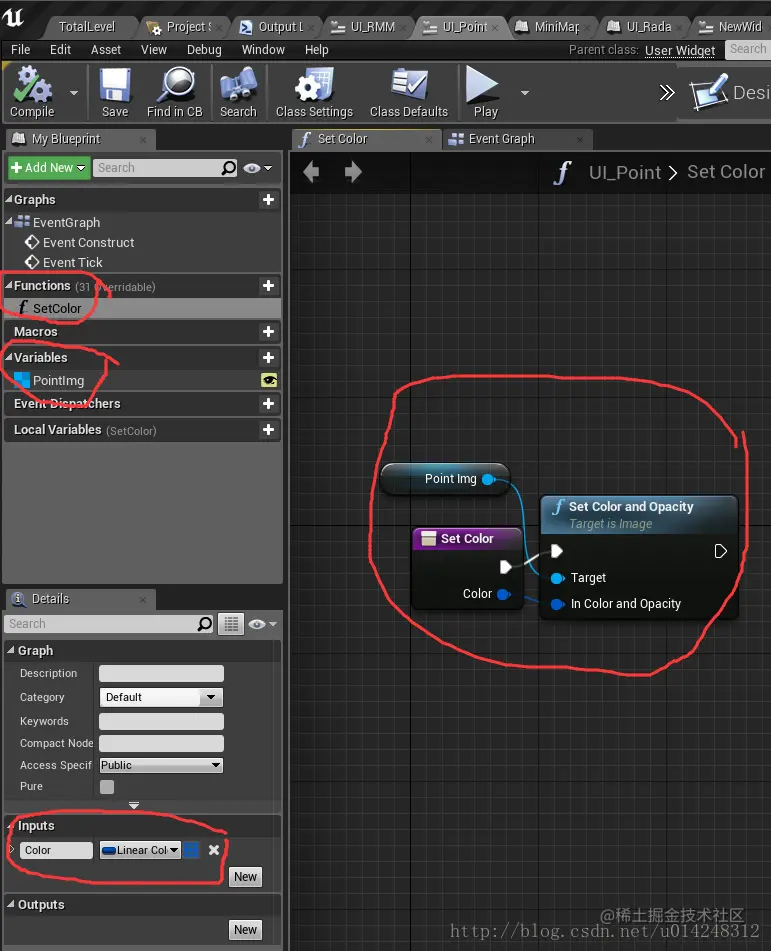Open the View menu
The image size is (771, 951).
(x=153, y=50)
